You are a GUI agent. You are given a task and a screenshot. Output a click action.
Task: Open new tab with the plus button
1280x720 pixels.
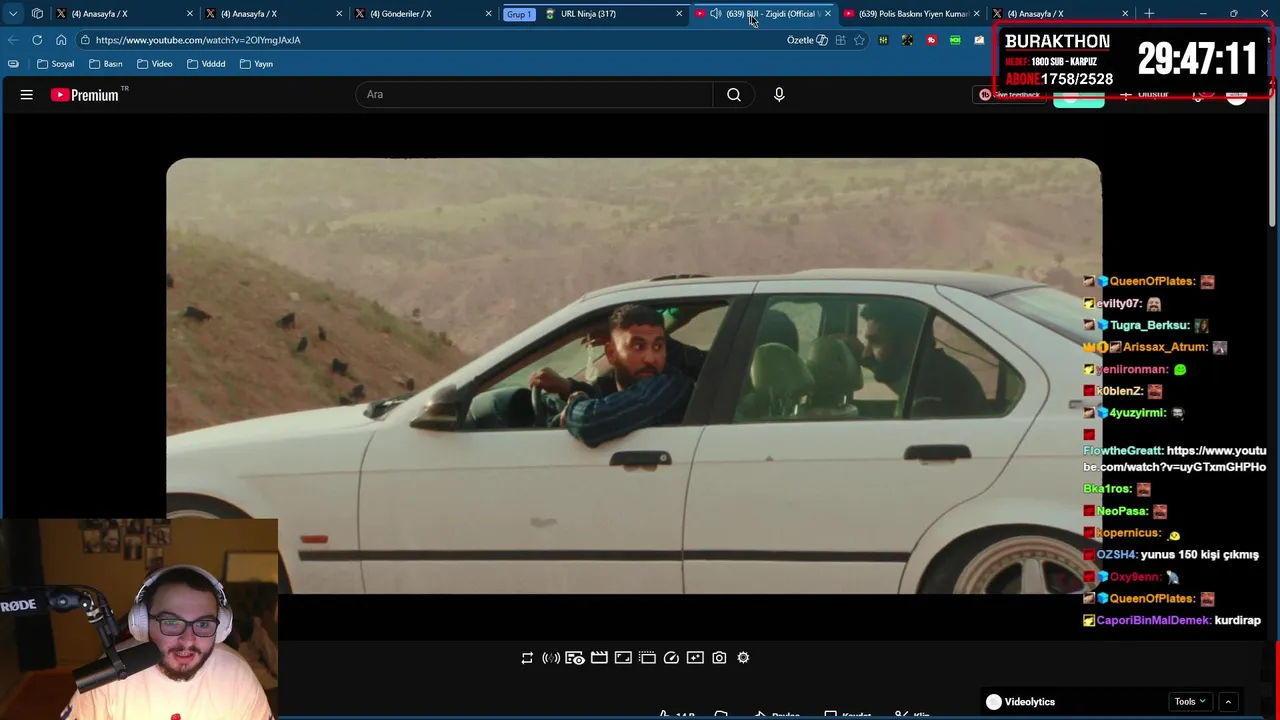click(1149, 14)
